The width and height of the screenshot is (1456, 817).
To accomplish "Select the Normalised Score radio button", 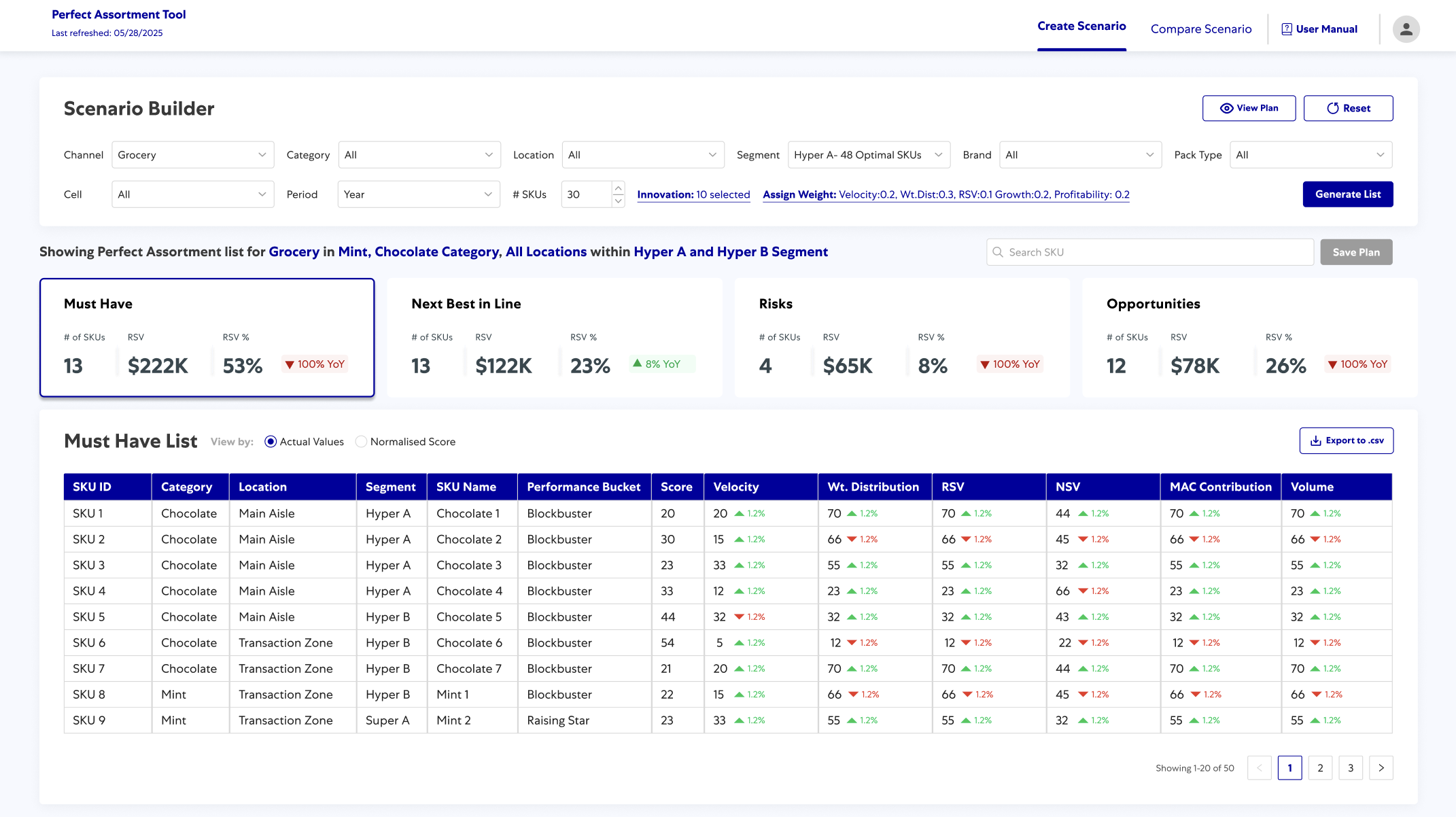I will pyautogui.click(x=361, y=442).
